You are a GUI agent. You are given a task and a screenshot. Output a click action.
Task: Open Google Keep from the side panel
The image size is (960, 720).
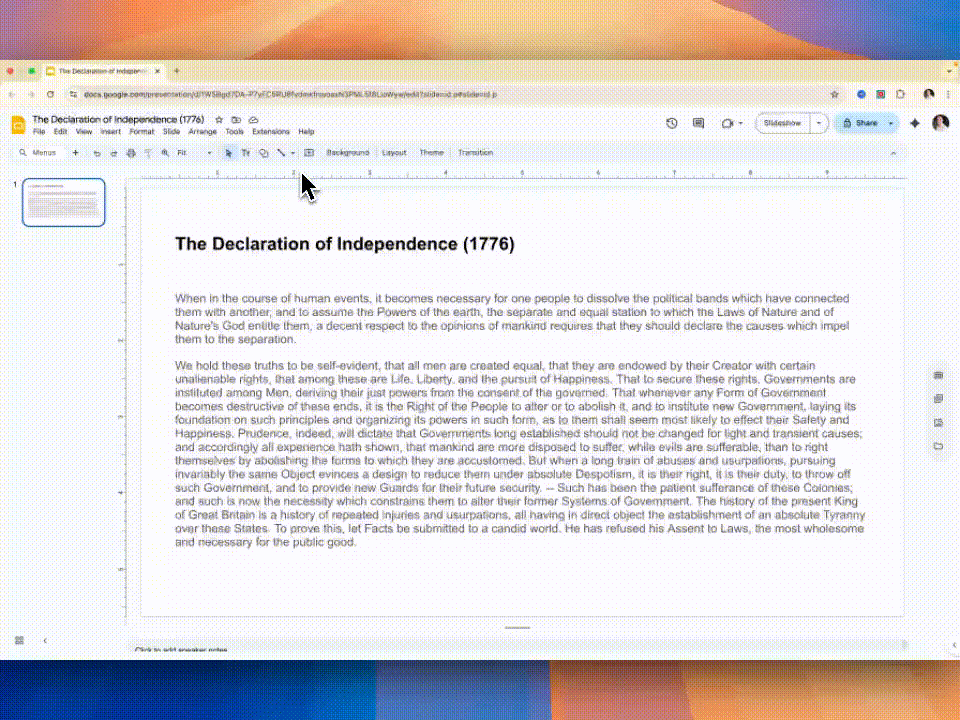point(938,398)
